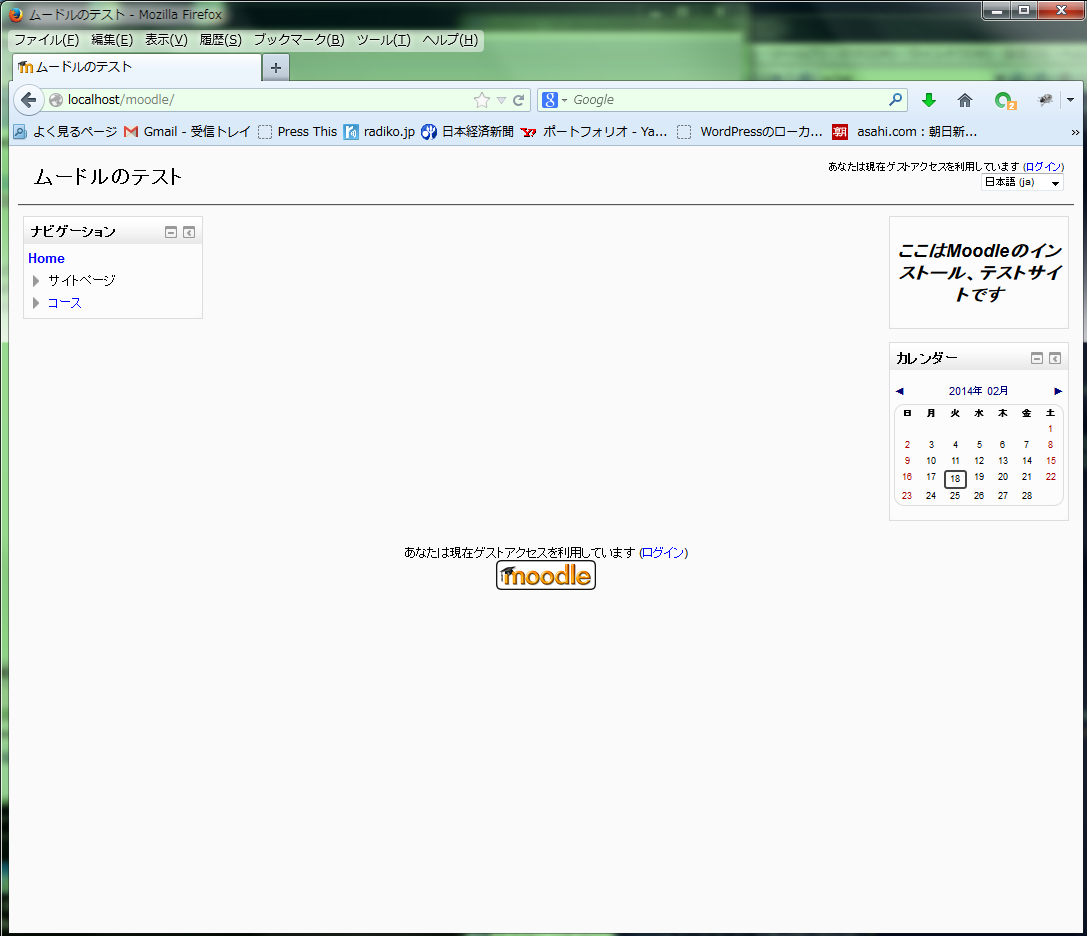Viewport: 1087px width, 936px height.
Task: Click the header ログイン link
Action: point(1043,166)
